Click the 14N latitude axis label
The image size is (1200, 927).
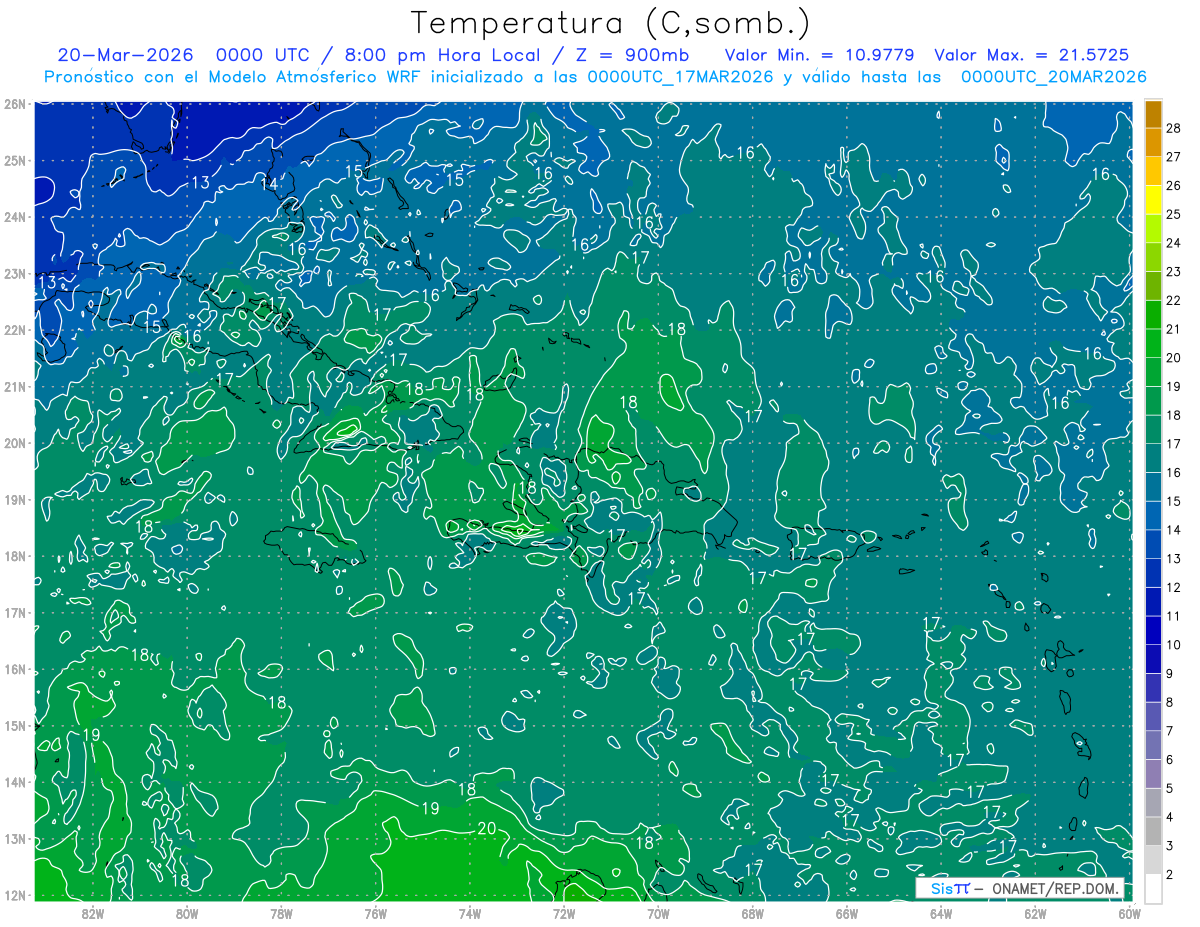pos(14,782)
